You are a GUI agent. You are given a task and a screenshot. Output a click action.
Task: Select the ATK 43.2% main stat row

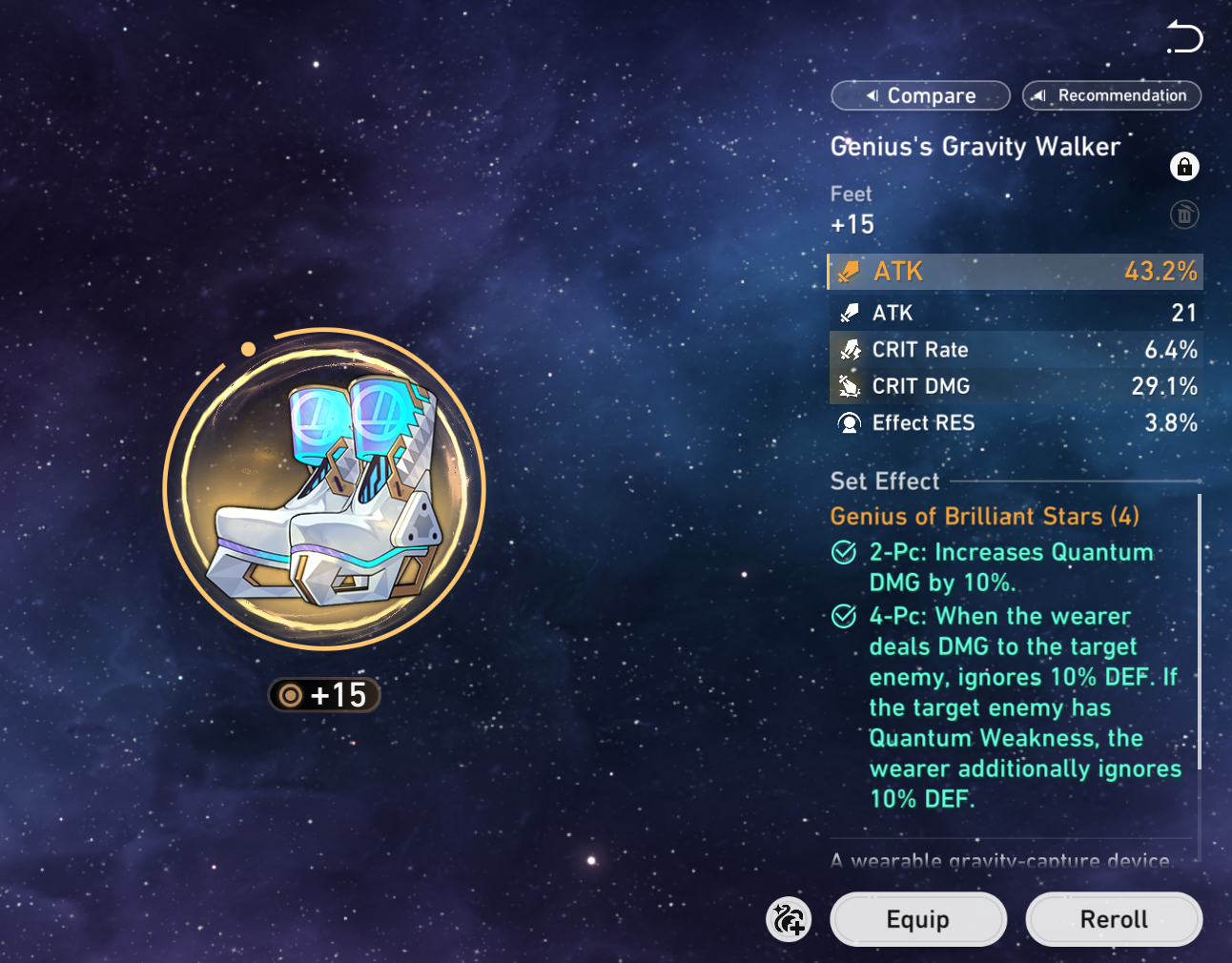coord(1016,272)
